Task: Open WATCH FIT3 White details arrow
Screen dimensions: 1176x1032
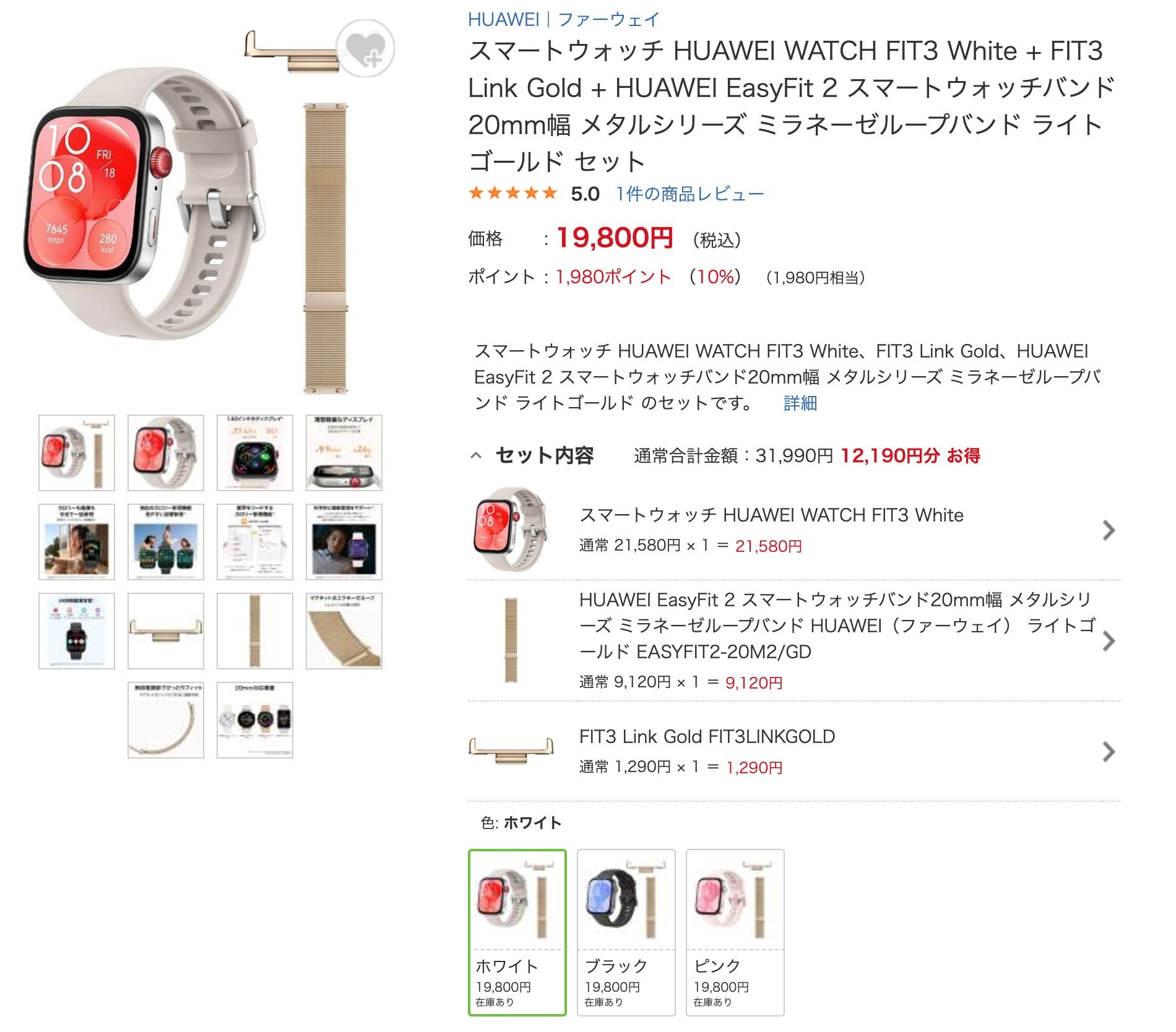Action: [1109, 530]
